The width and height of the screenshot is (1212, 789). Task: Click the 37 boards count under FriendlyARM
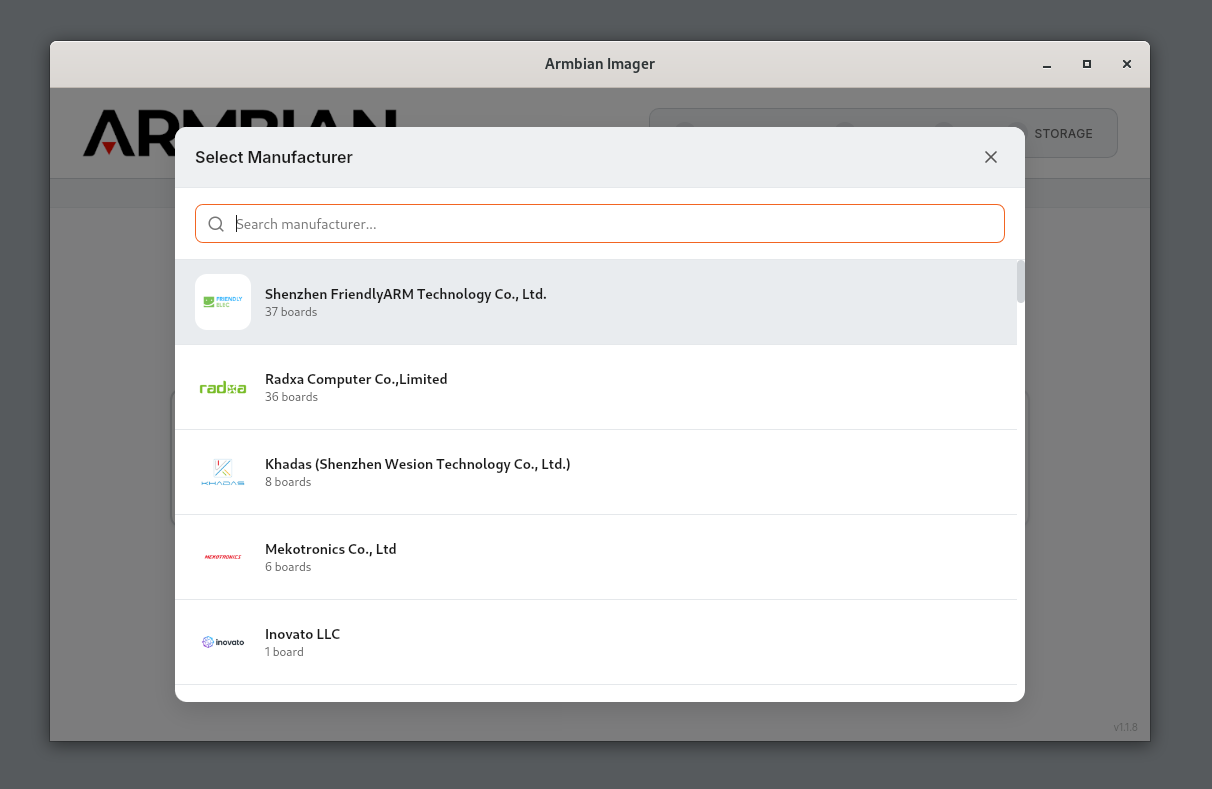click(290, 312)
